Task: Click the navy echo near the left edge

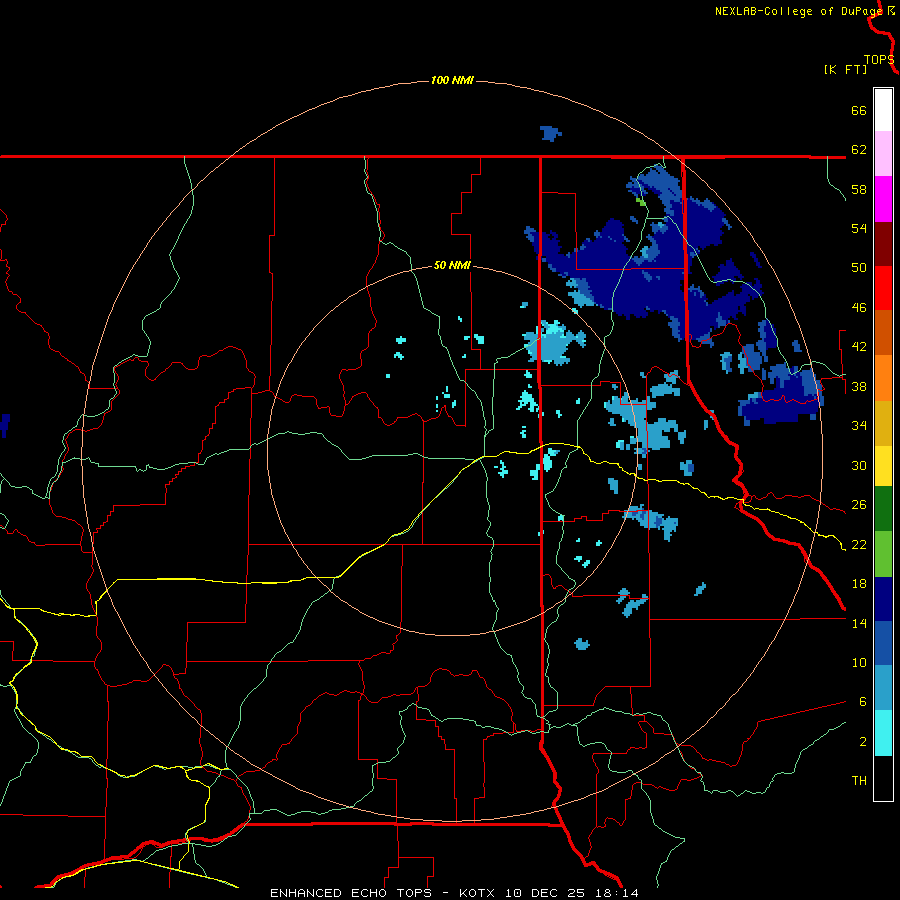Action: (5, 425)
